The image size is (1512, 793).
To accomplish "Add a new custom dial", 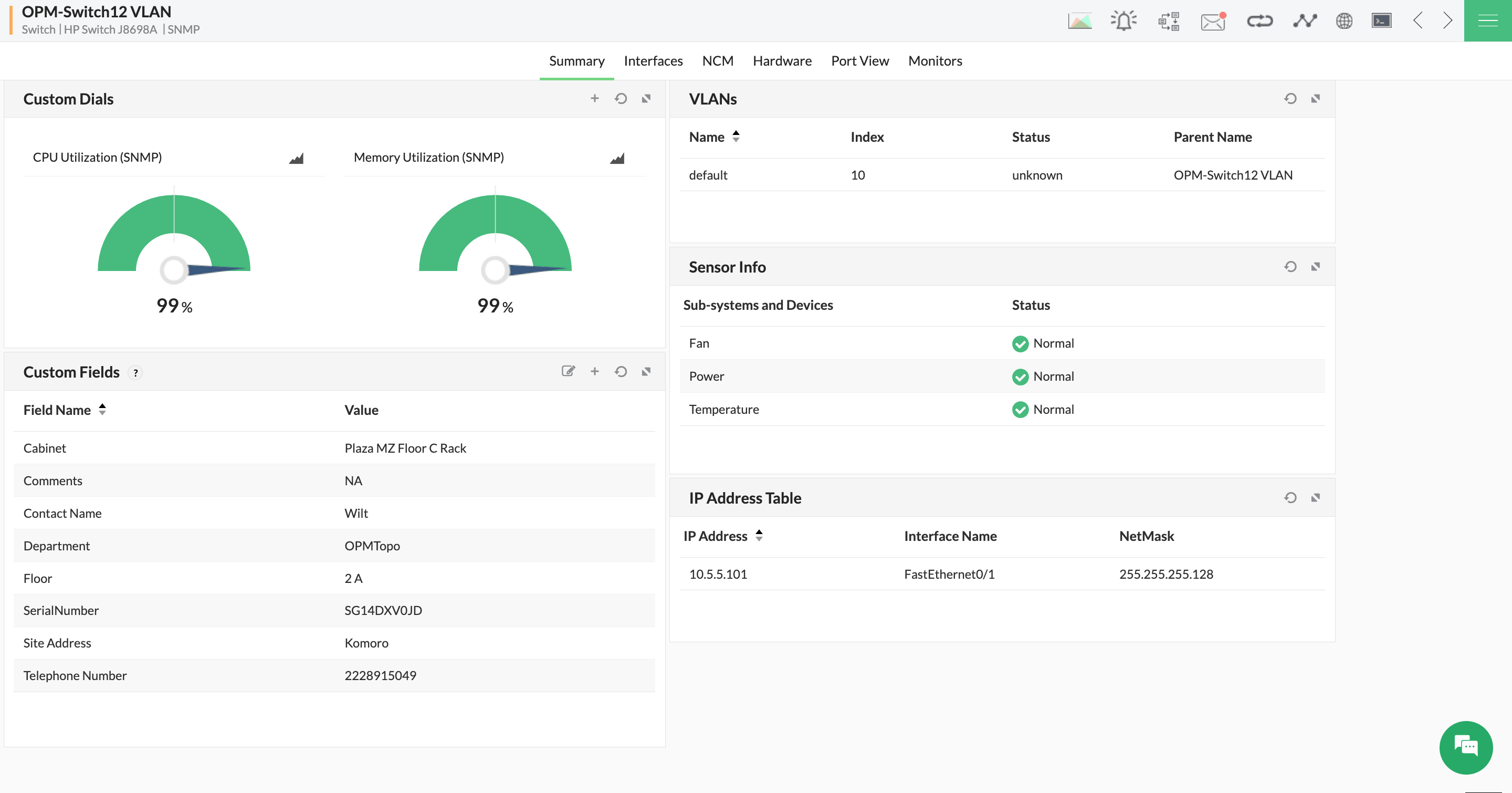I will [595, 99].
